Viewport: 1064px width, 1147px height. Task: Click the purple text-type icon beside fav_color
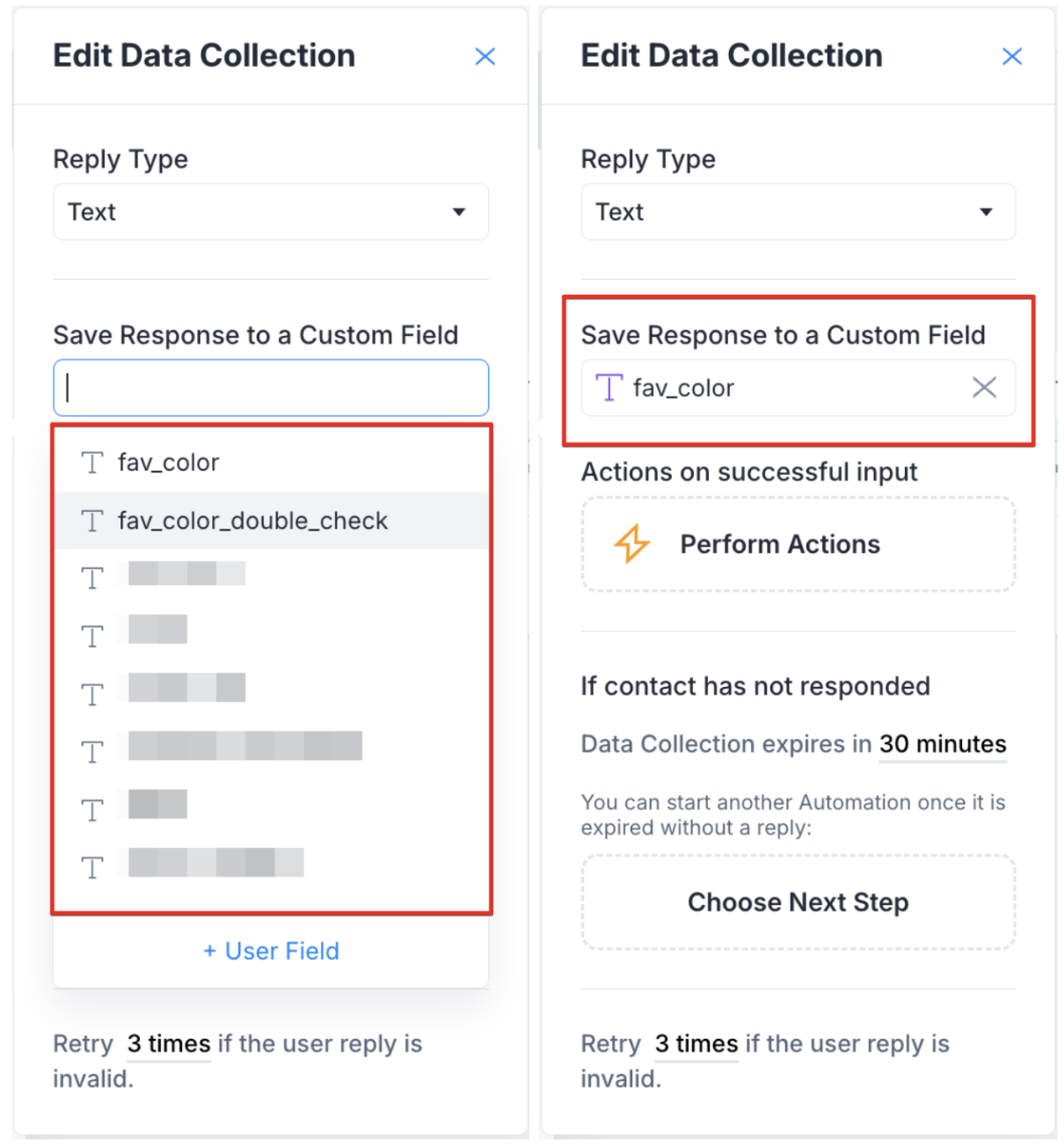tap(609, 387)
